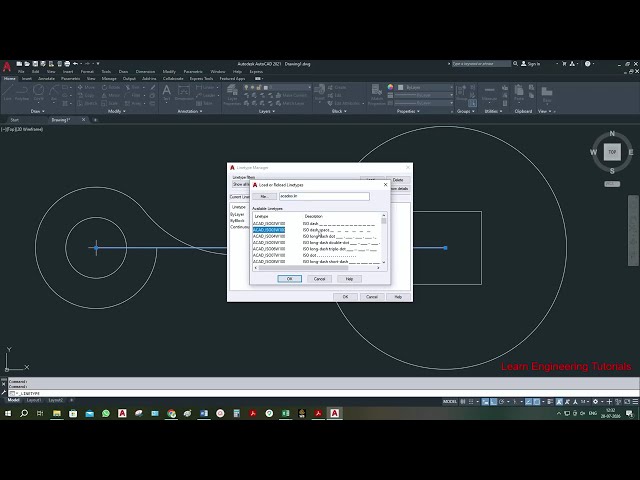Click Cancel in Linetype Manager dialog
Screen dimensions: 640x480
click(x=371, y=297)
